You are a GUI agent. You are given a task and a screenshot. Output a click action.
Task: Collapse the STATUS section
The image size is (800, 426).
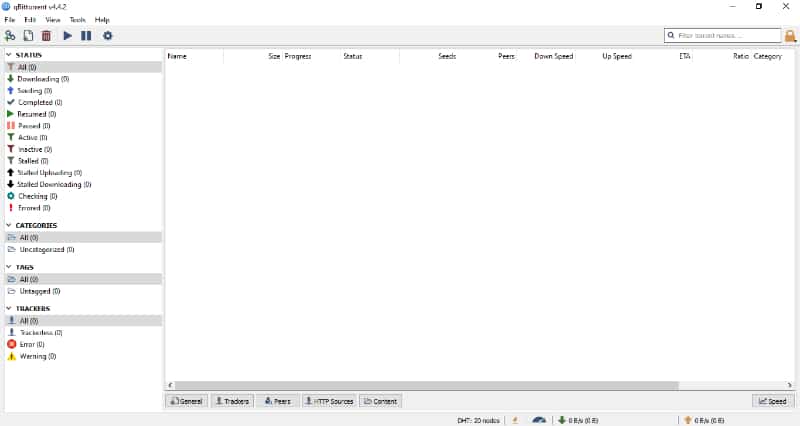click(9, 54)
